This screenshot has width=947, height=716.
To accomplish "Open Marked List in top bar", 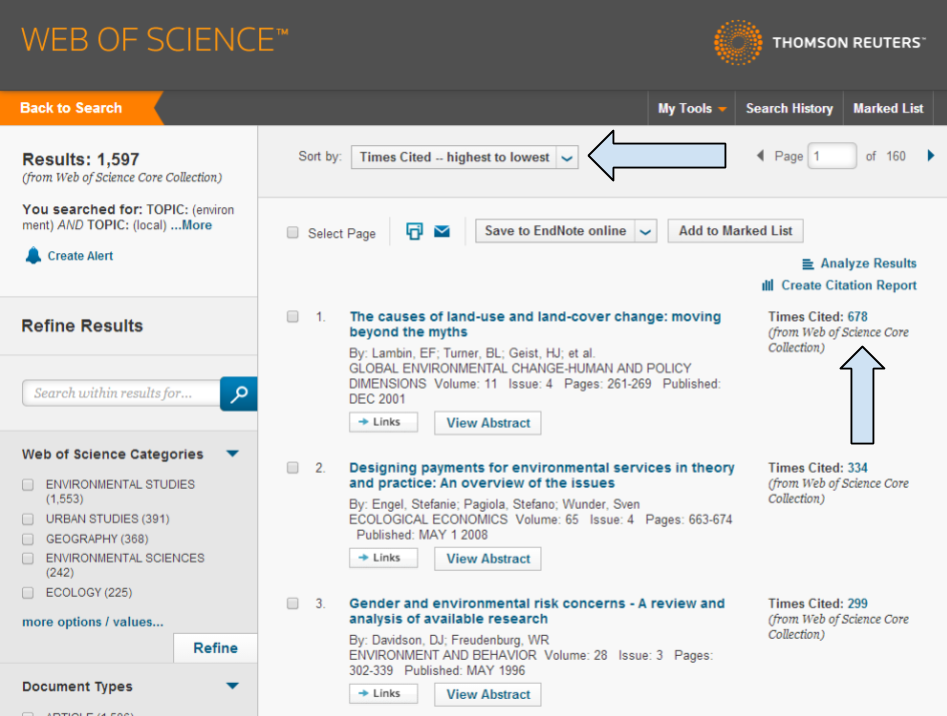I will (888, 108).
